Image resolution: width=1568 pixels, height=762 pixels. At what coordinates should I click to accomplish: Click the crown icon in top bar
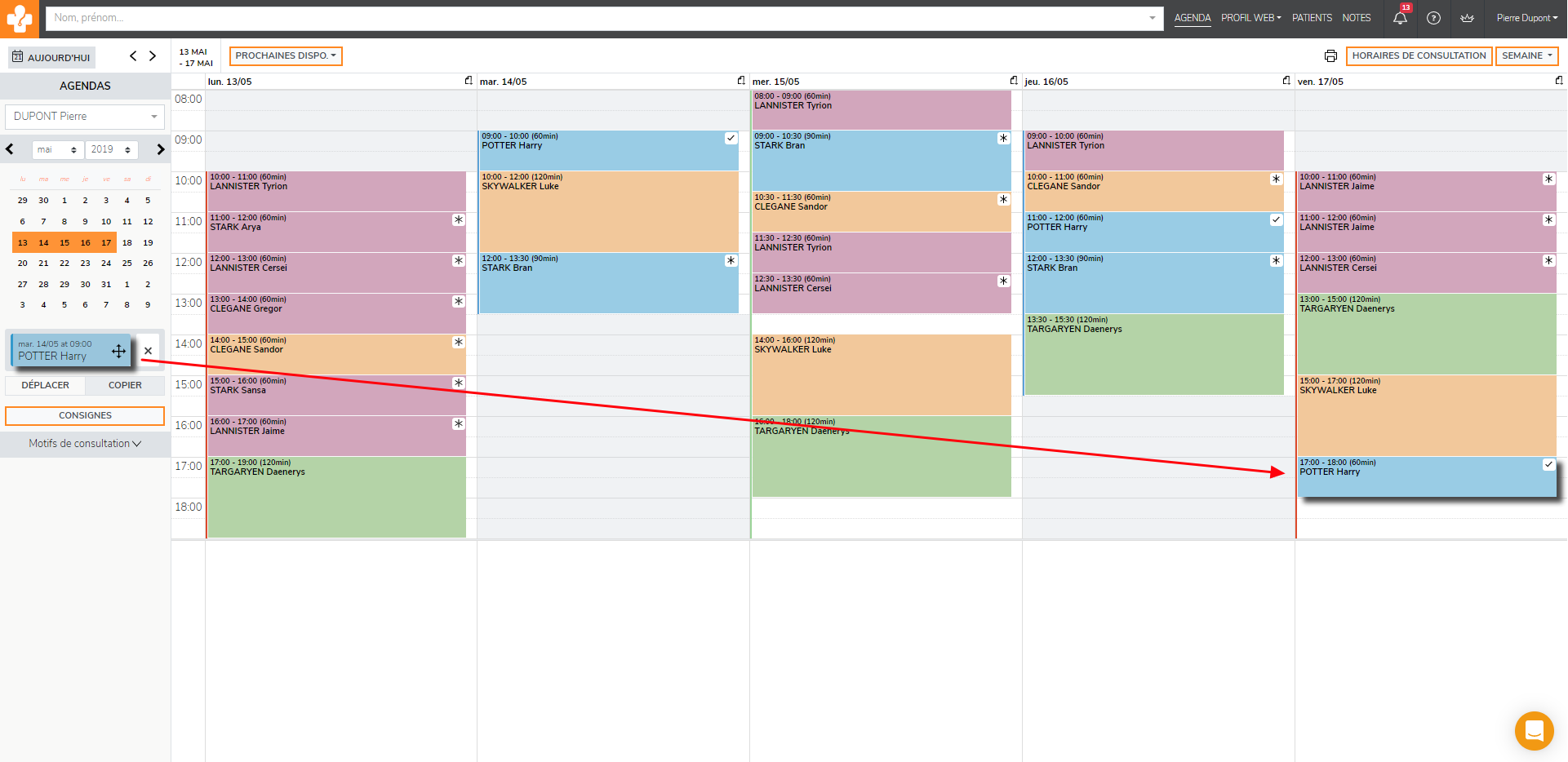pos(1467,18)
